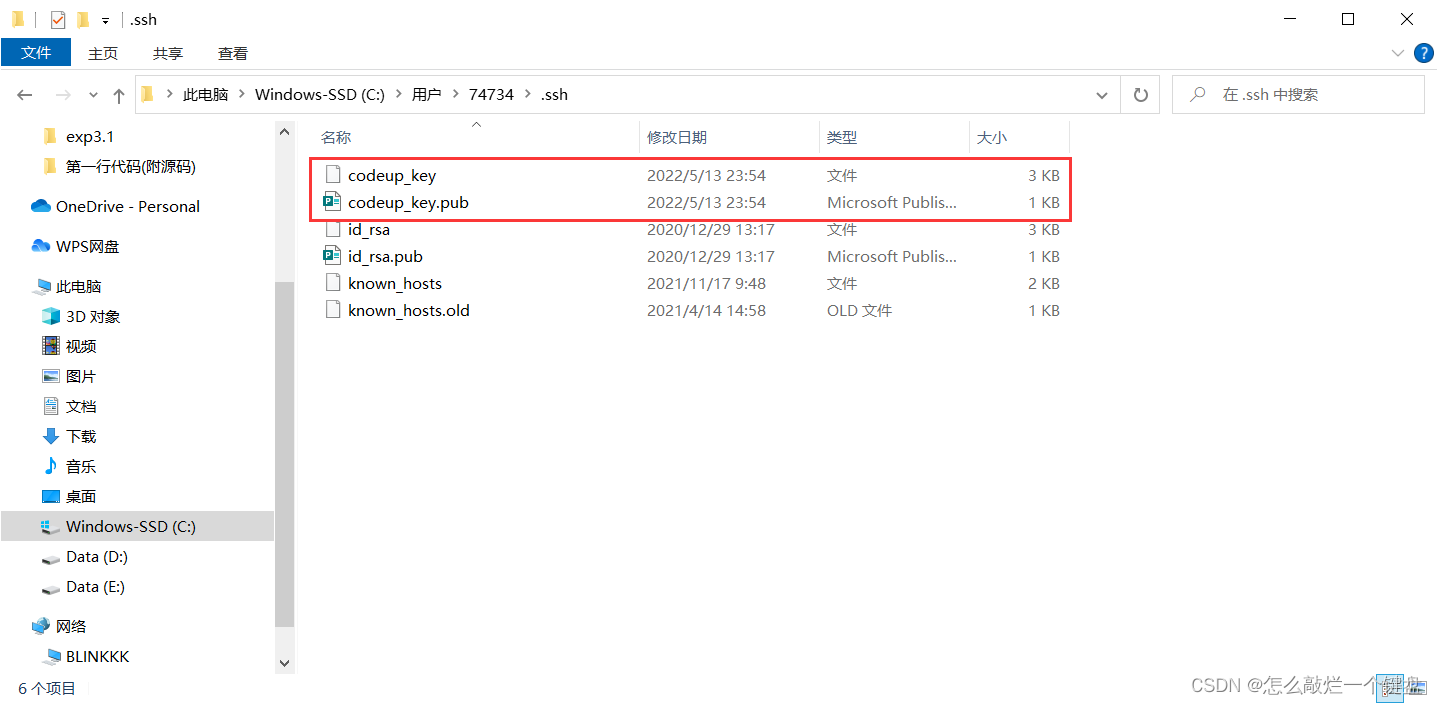The width and height of the screenshot is (1438, 704).
Task: Open the 图片 folder icon
Action: pos(51,376)
